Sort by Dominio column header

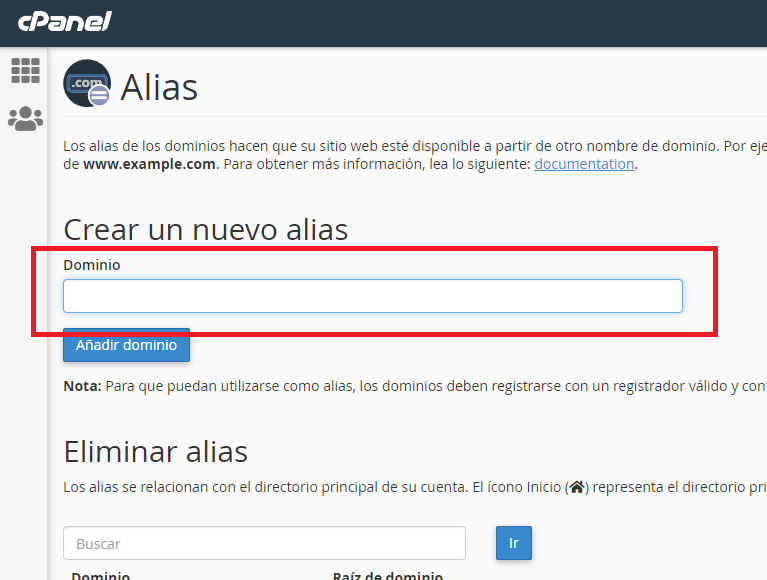coord(100,575)
